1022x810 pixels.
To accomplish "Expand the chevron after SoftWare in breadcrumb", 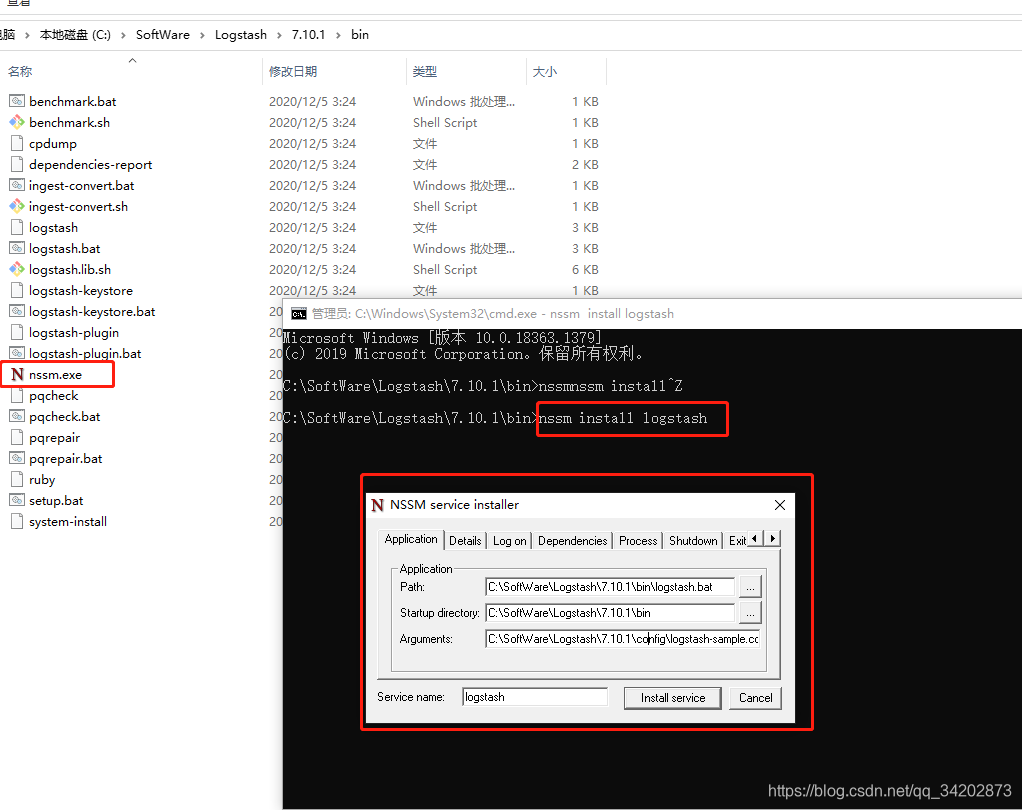I will [202, 35].
